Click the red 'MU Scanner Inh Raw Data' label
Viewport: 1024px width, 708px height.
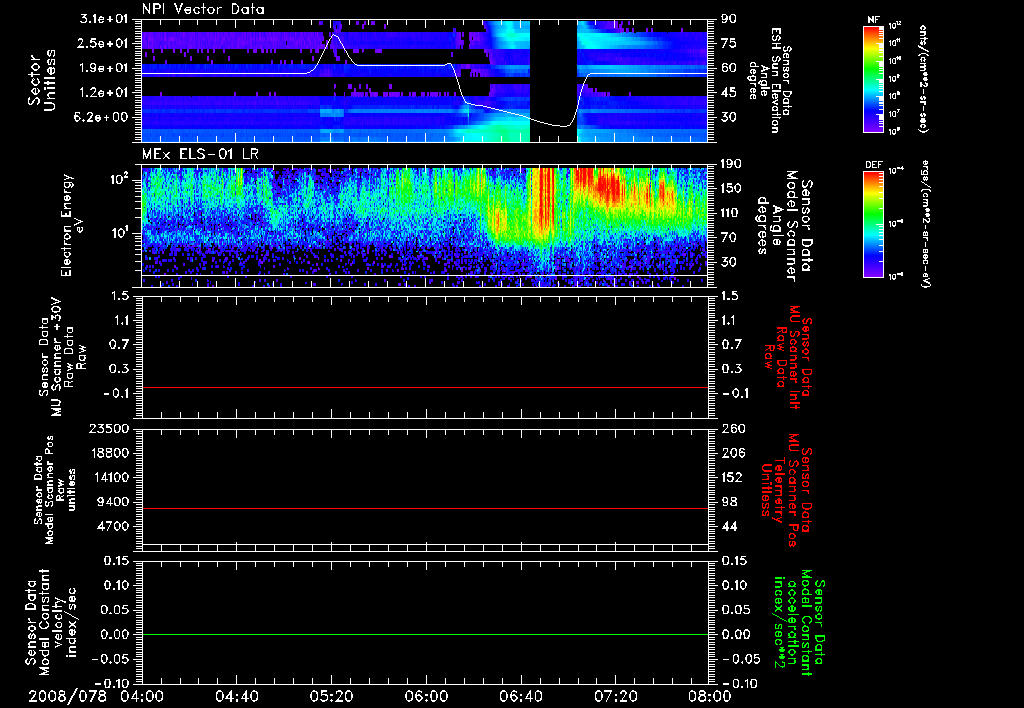click(789, 356)
